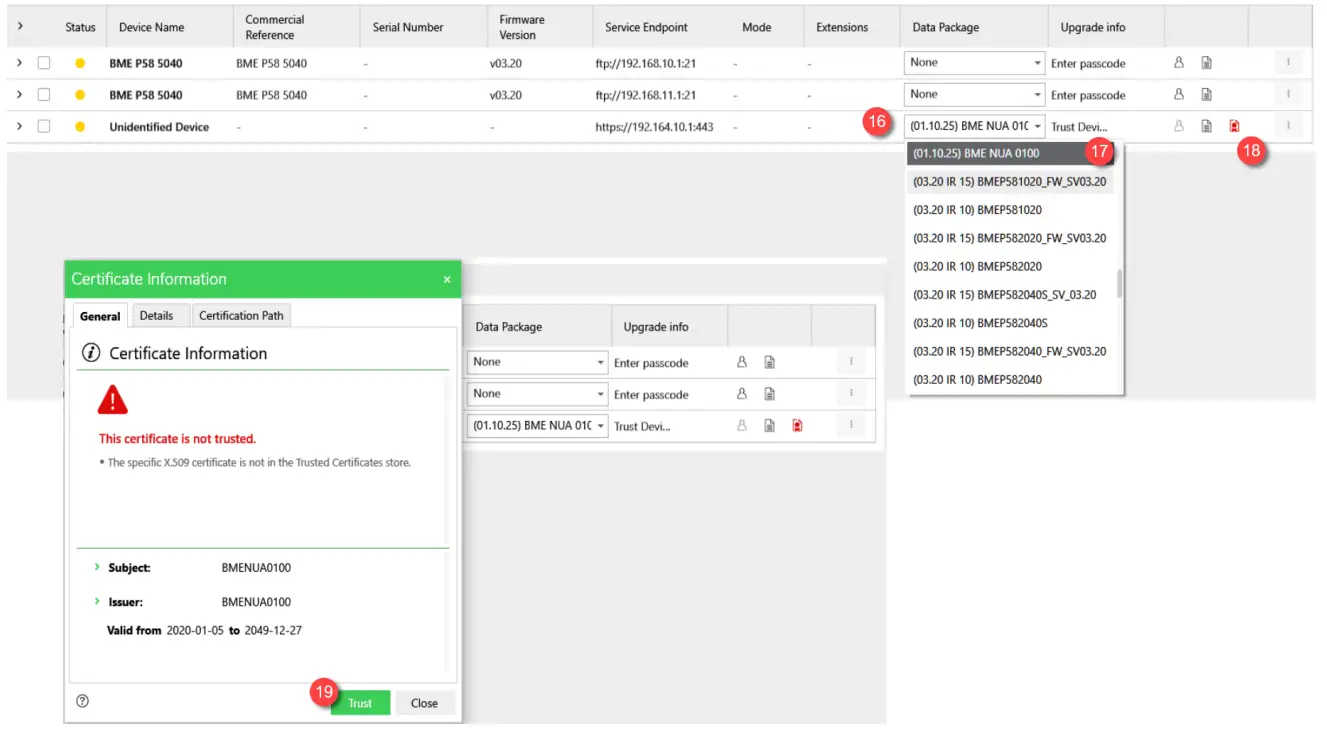Viewport: 1327px width, 730px height.
Task: Click the Mode column header
Action: pyautogui.click(x=757, y=27)
